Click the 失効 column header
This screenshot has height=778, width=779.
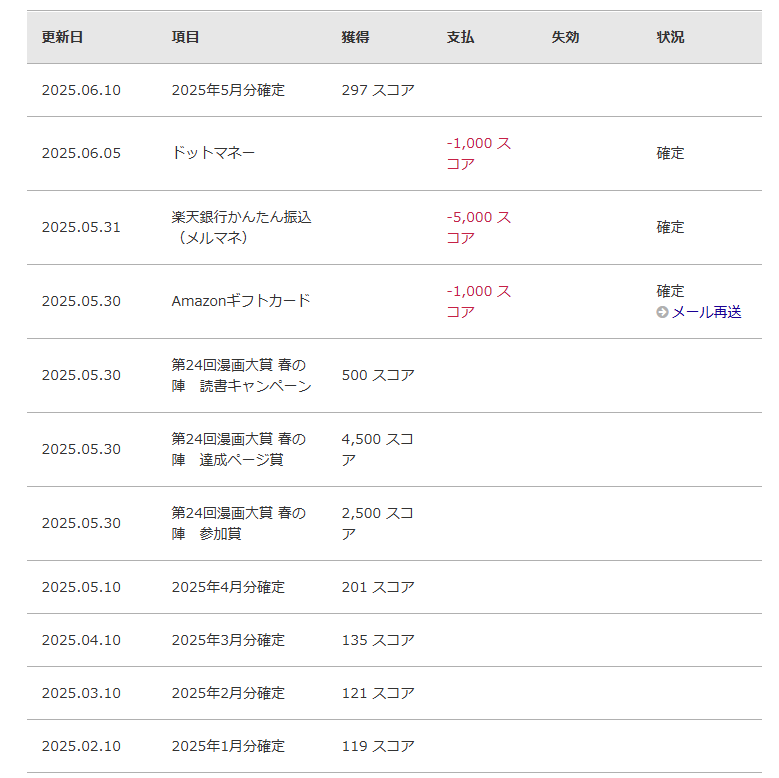tap(565, 37)
